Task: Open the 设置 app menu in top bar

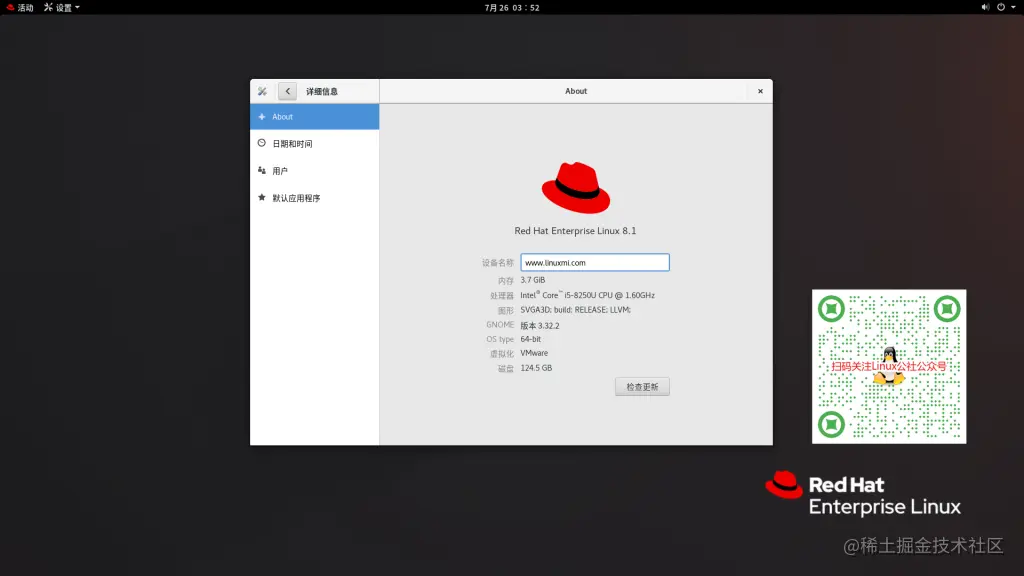Action: (61, 7)
